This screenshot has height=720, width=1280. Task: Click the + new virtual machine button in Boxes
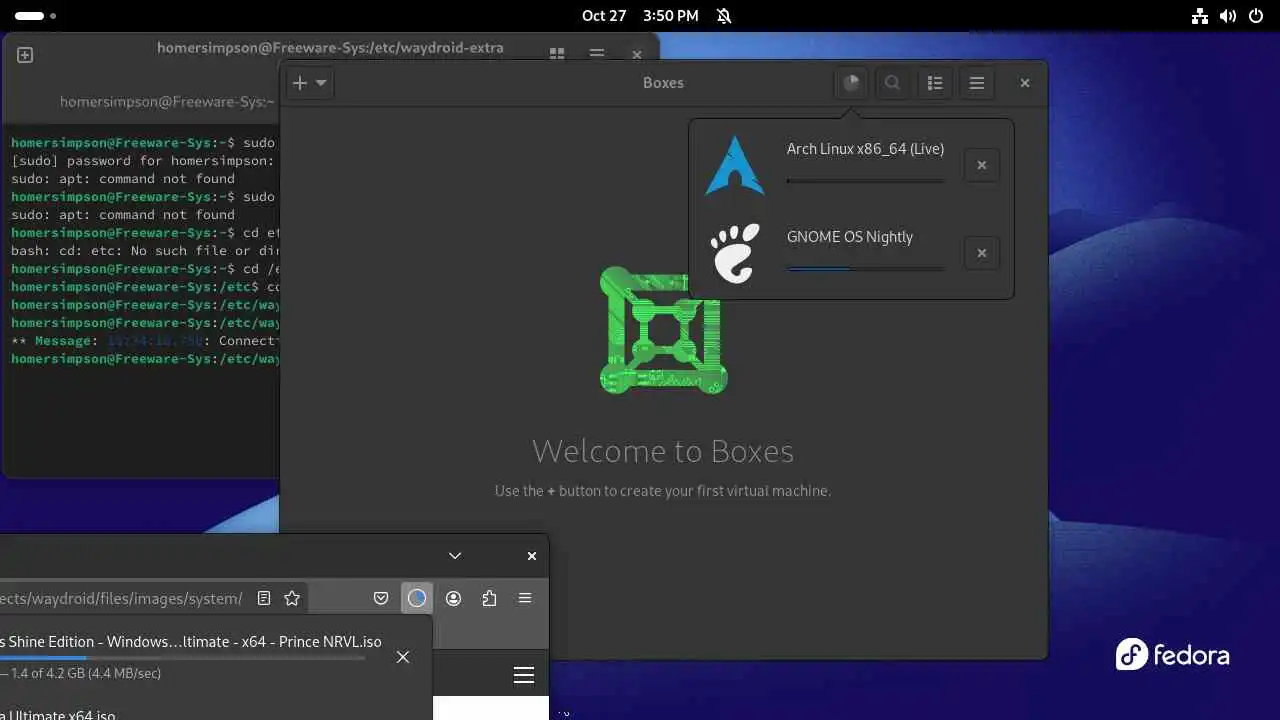pyautogui.click(x=299, y=83)
